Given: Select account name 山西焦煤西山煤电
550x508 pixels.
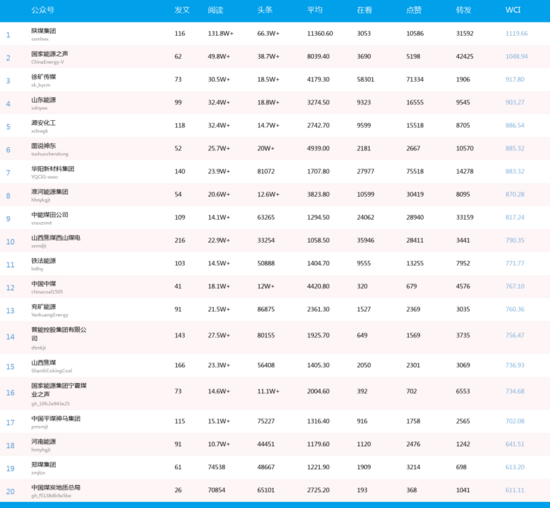Looking at the screenshot, I should 56,238.
